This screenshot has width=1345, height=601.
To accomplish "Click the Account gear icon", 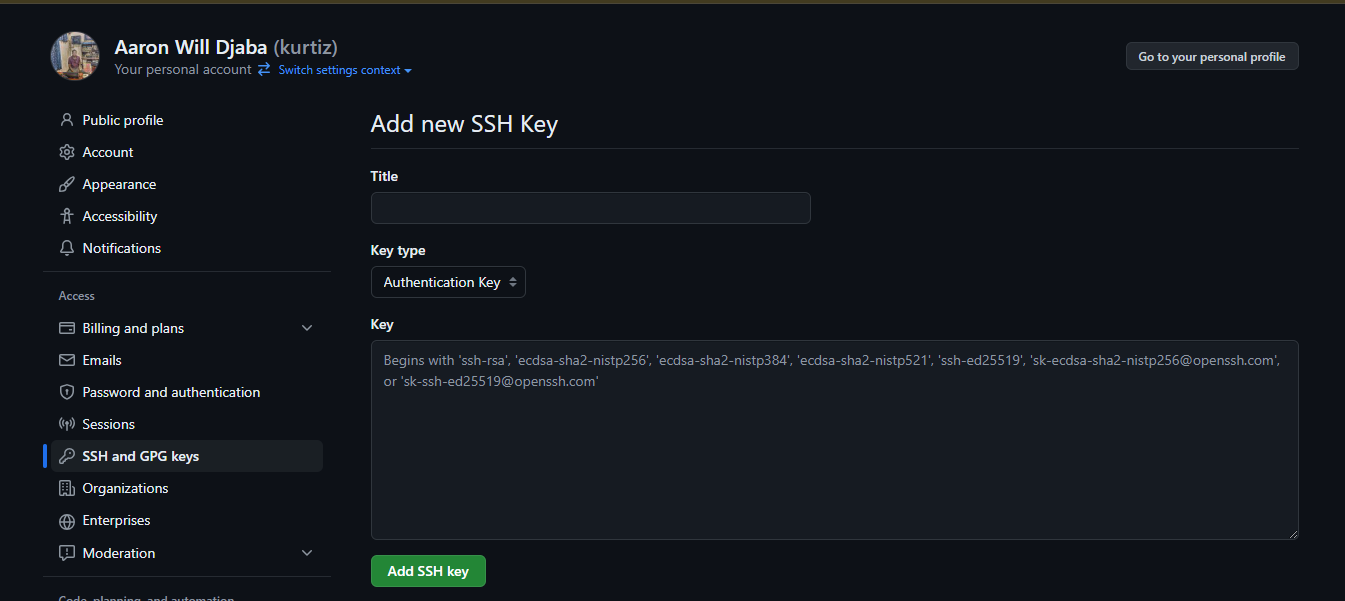I will [x=67, y=152].
